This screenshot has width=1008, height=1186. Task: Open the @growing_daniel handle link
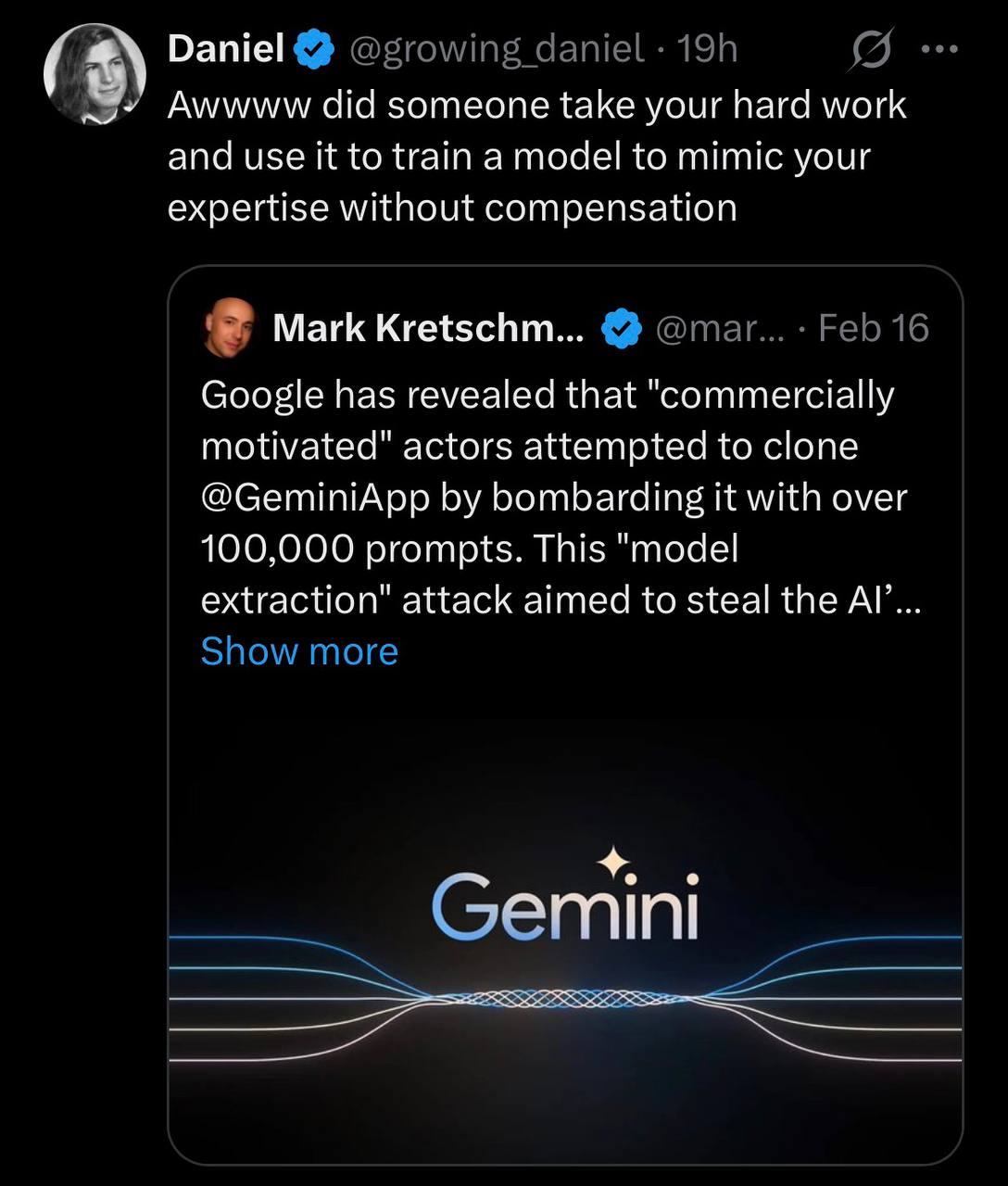[x=496, y=49]
